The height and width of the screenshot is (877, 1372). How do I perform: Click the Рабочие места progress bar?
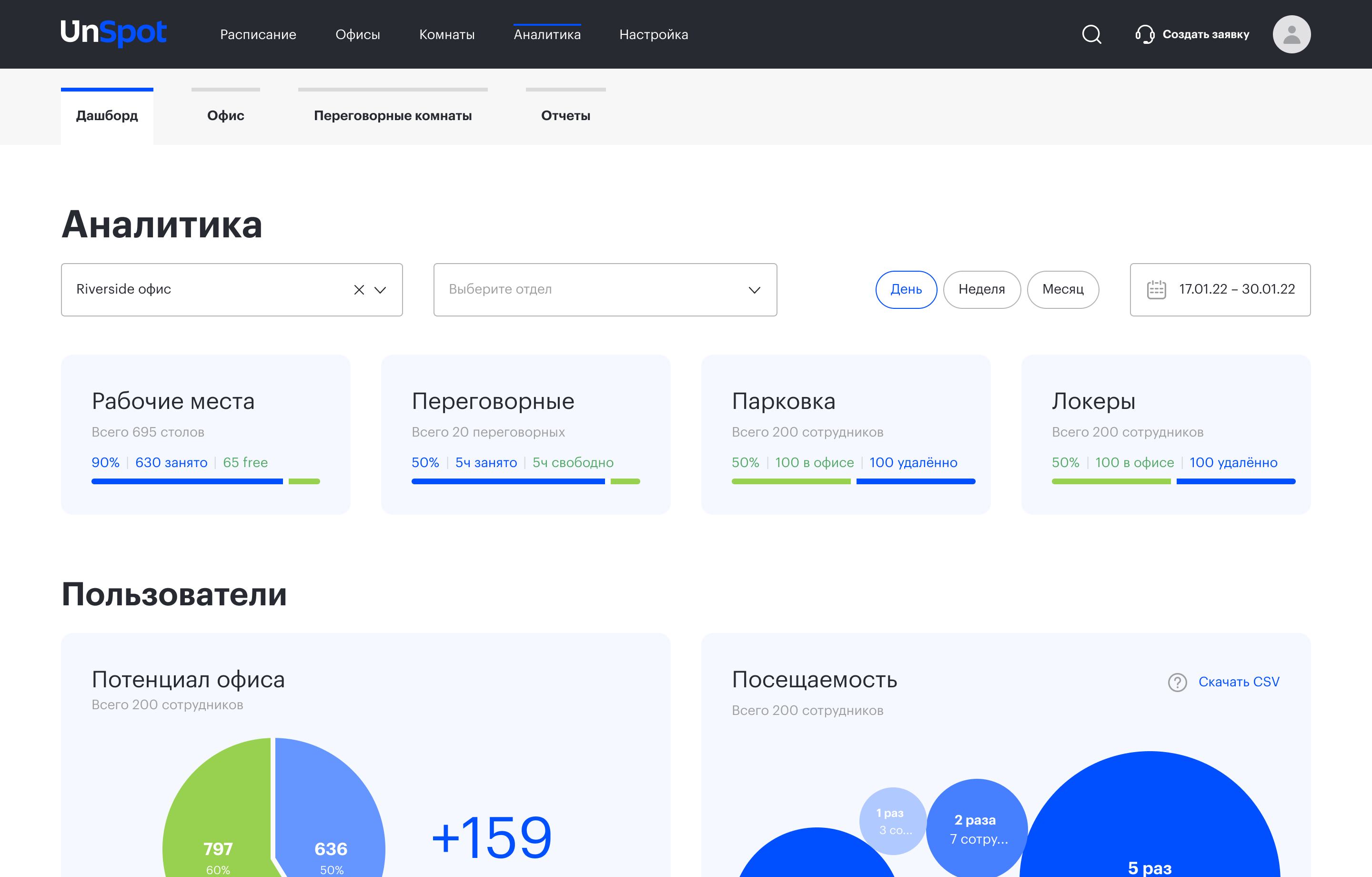pos(206,482)
